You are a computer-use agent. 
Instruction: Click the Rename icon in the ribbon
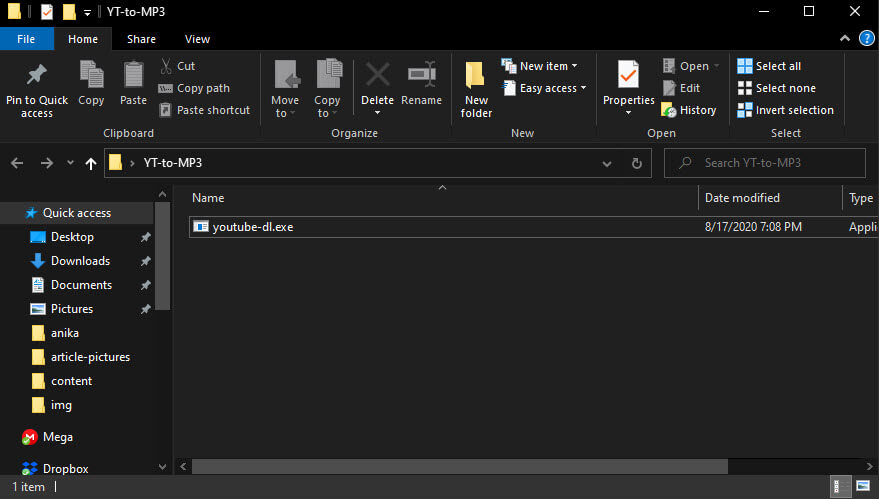421,76
